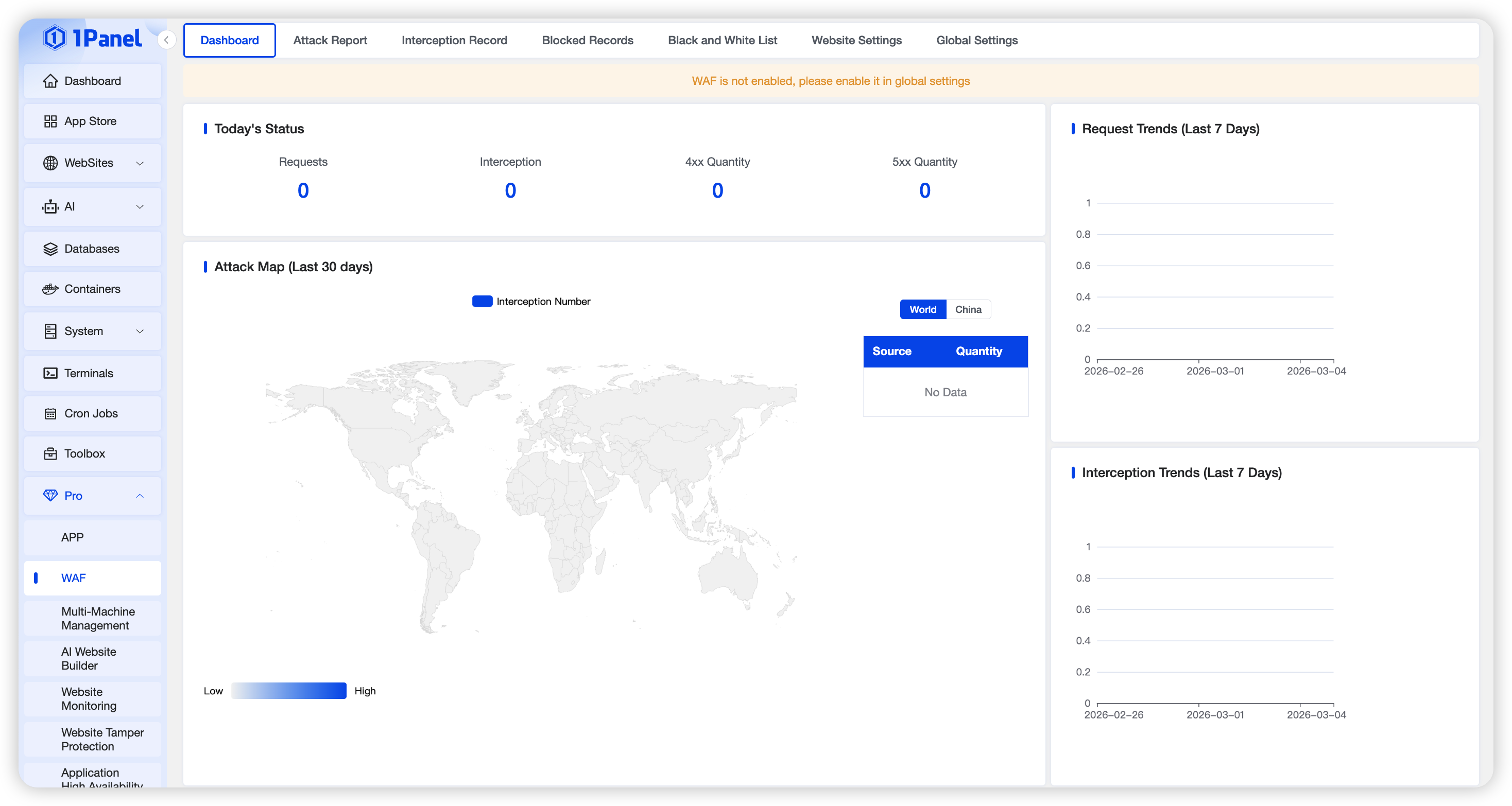This screenshot has width=1512, height=806.
Task: Open Website Monitoring sidebar link
Action: point(89,698)
